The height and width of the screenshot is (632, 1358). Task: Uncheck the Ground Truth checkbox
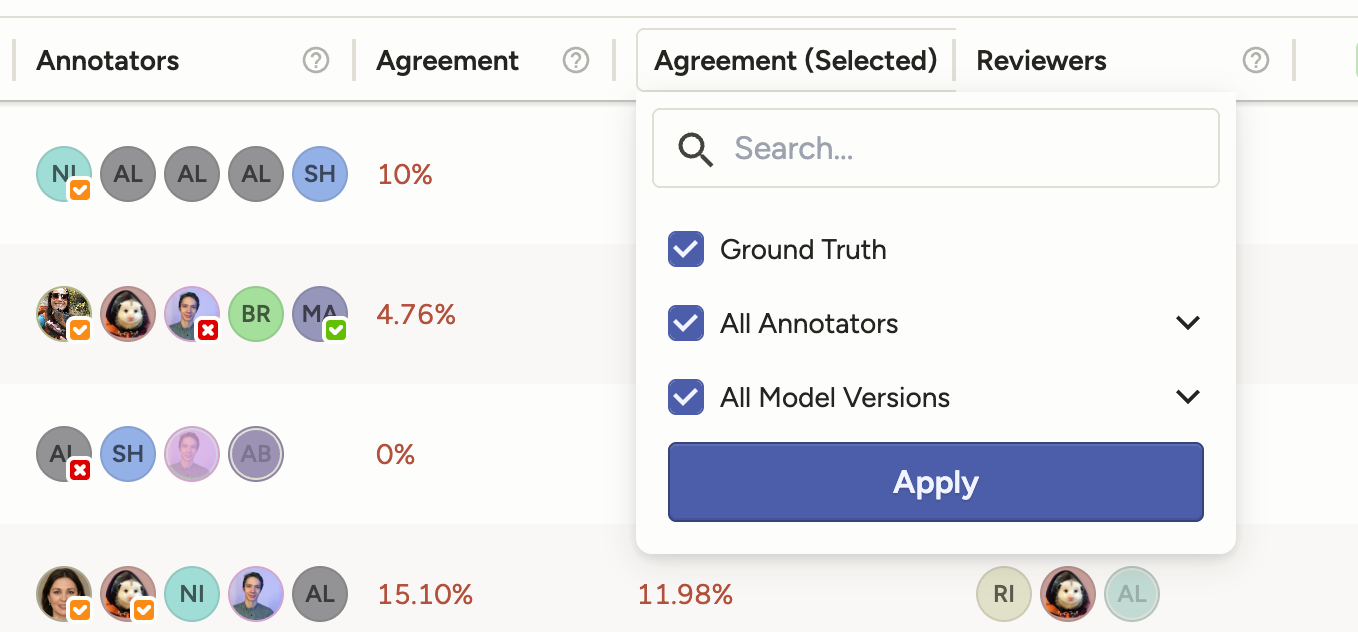click(686, 249)
